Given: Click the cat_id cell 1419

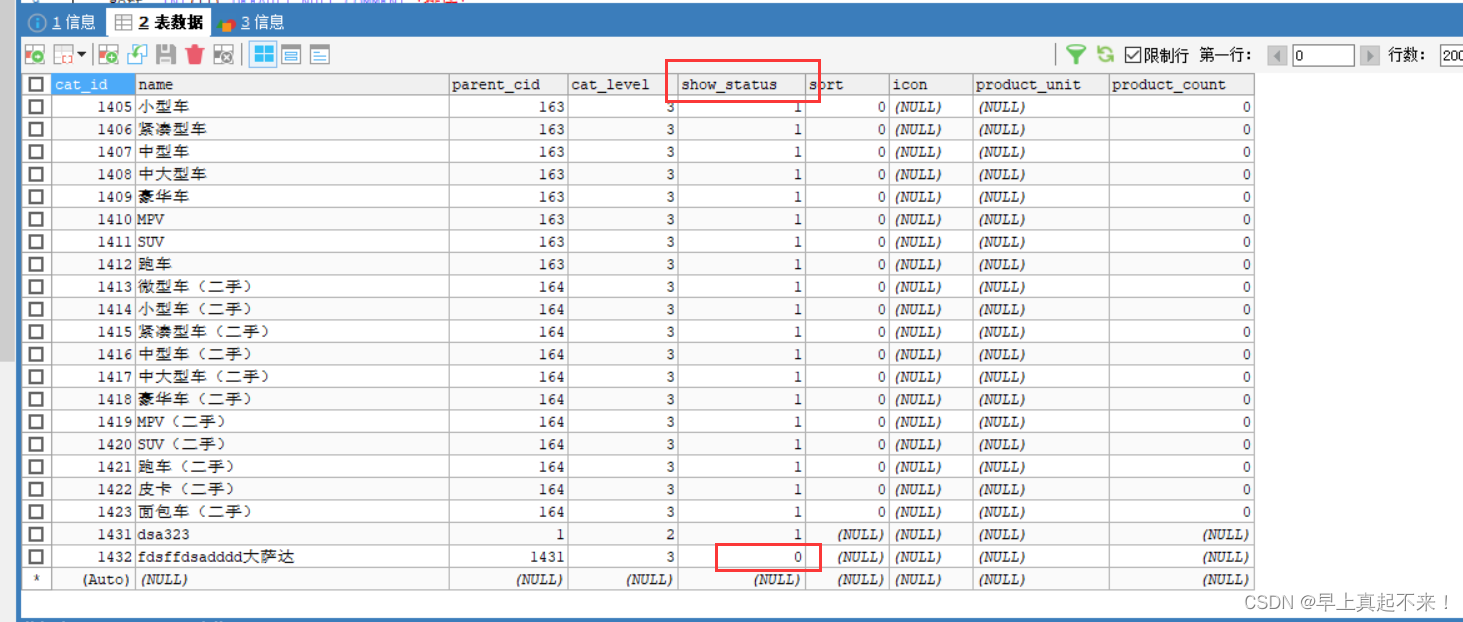Looking at the screenshot, I should [93, 422].
